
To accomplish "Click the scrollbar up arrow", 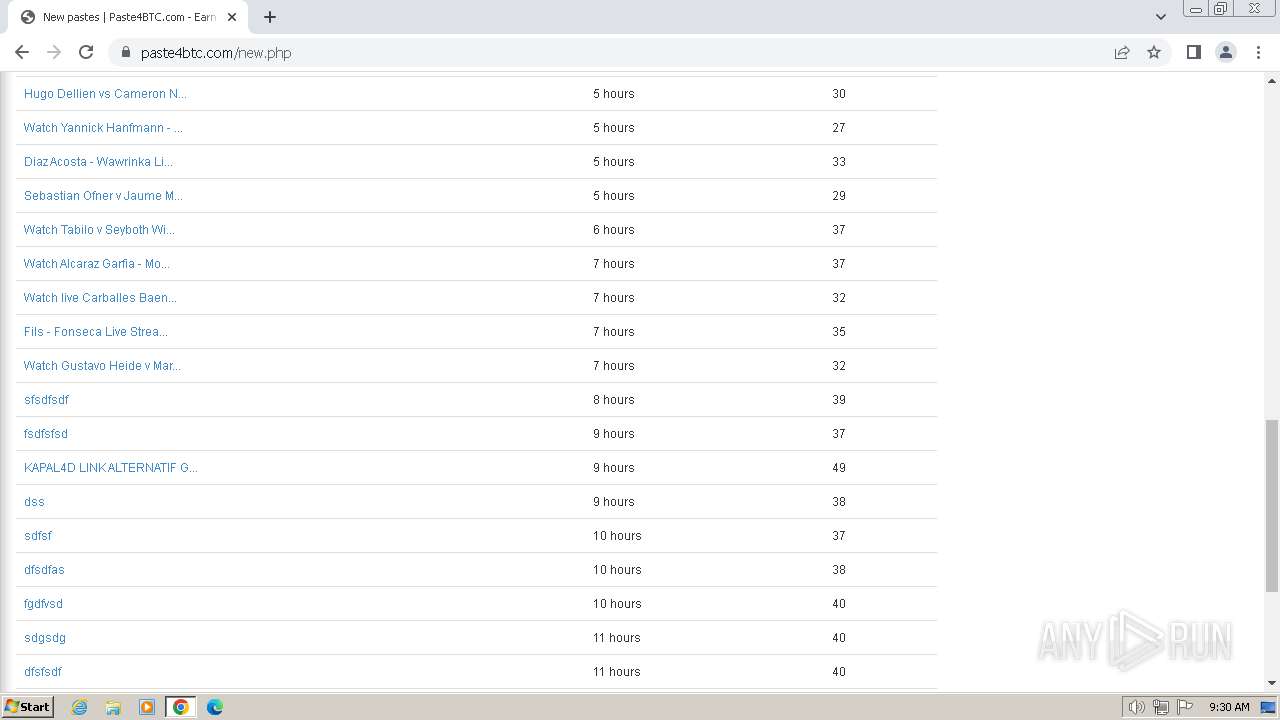I will (x=1272, y=79).
